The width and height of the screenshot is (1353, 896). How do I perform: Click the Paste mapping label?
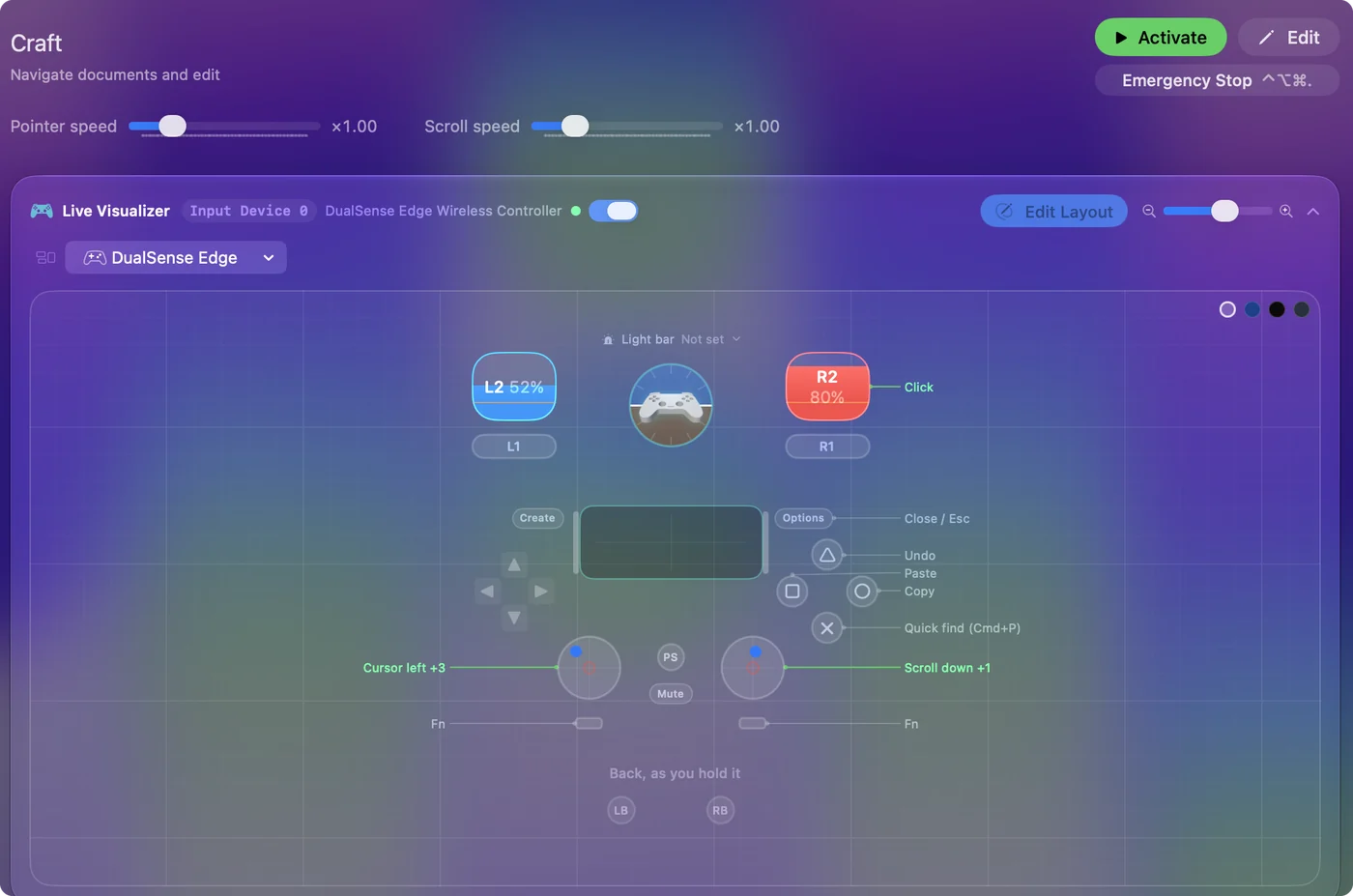920,573
